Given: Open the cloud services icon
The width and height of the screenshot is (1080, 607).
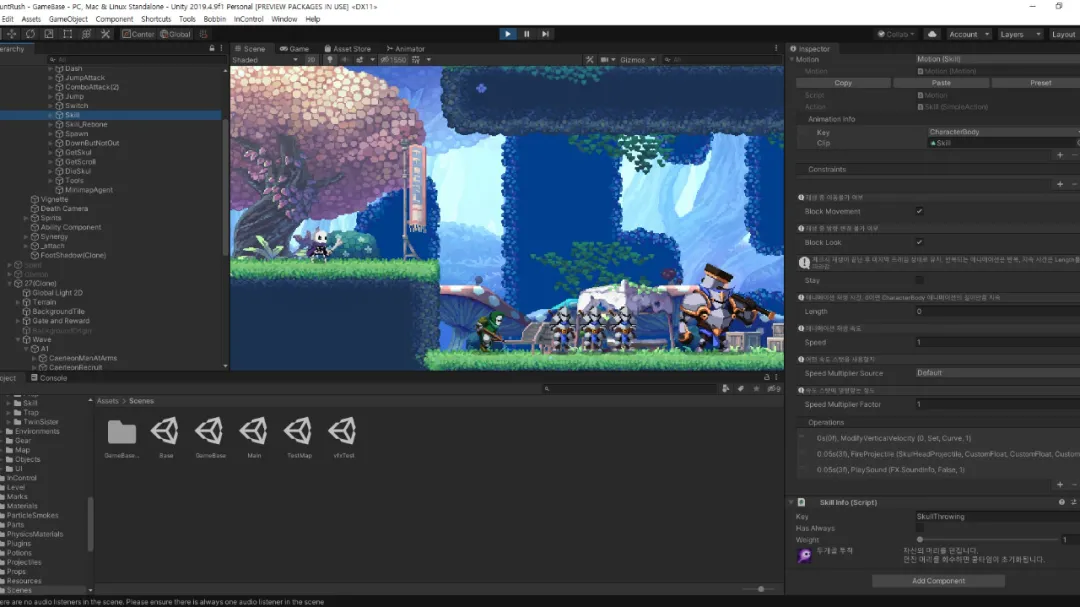Looking at the screenshot, I should [x=932, y=34].
